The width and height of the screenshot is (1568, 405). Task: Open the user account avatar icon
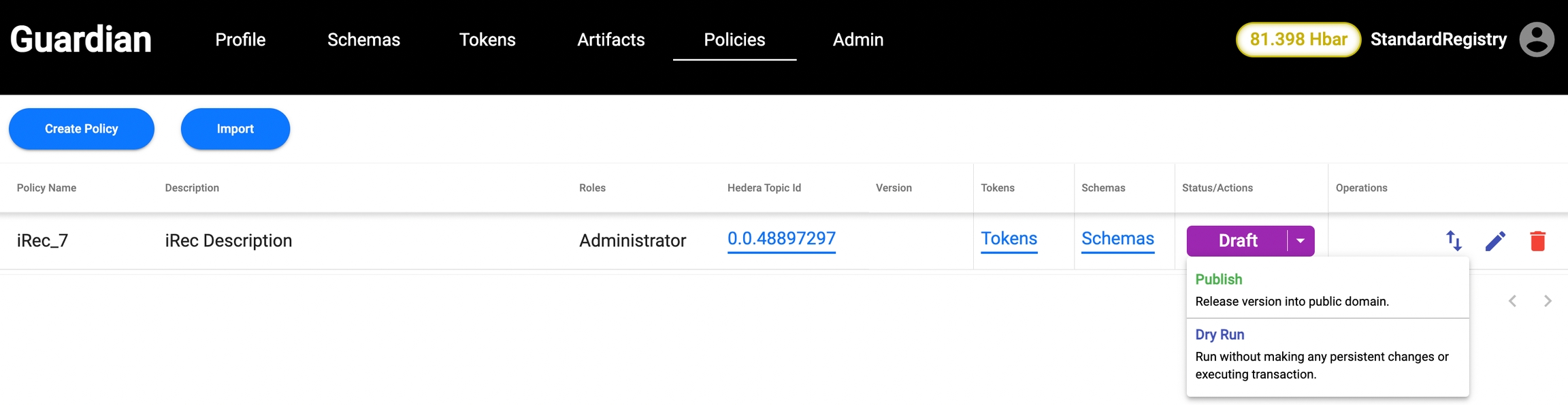click(x=1537, y=39)
